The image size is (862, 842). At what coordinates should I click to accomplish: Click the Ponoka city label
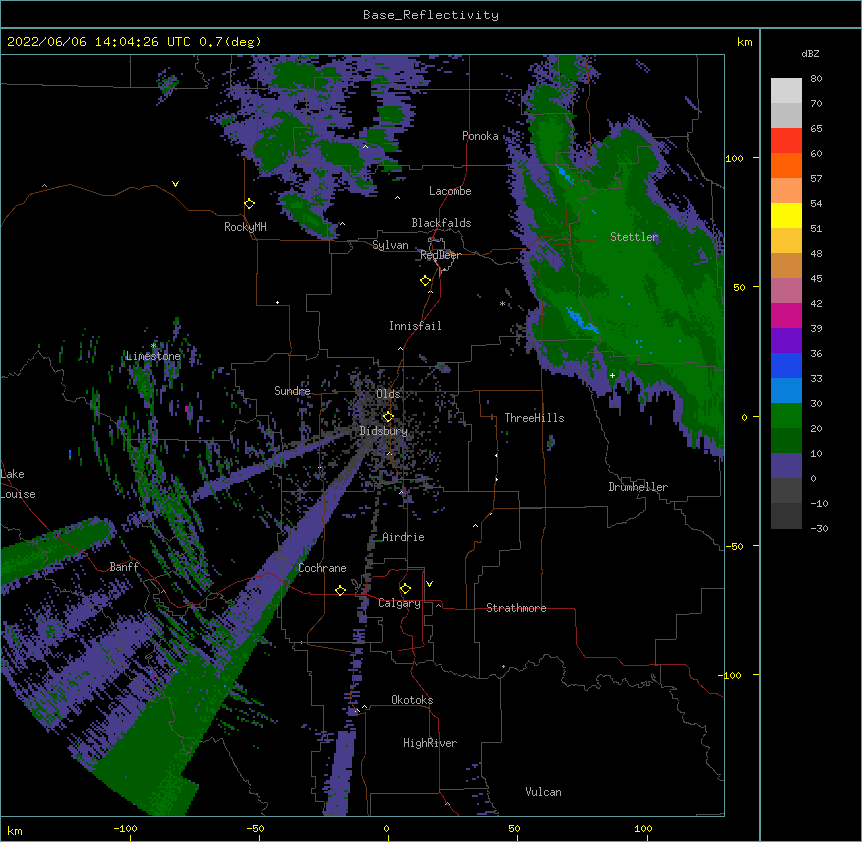[x=480, y=136]
